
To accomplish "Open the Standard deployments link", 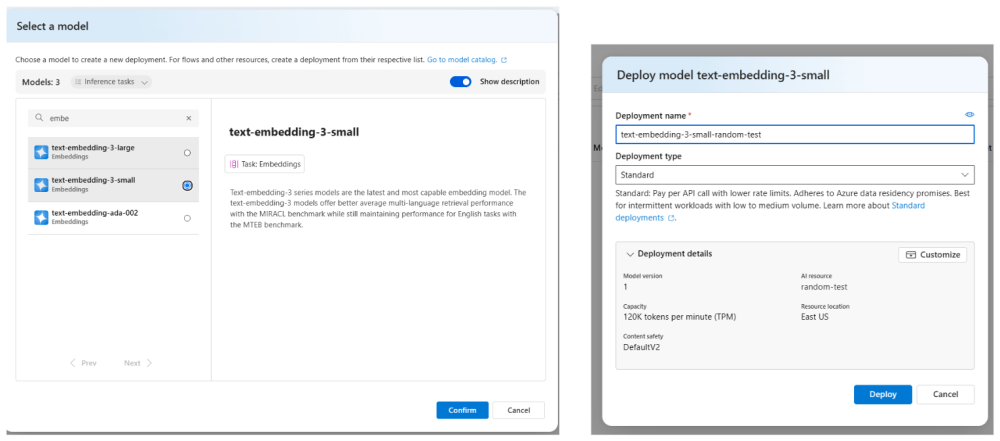I will pyautogui.click(x=770, y=211).
